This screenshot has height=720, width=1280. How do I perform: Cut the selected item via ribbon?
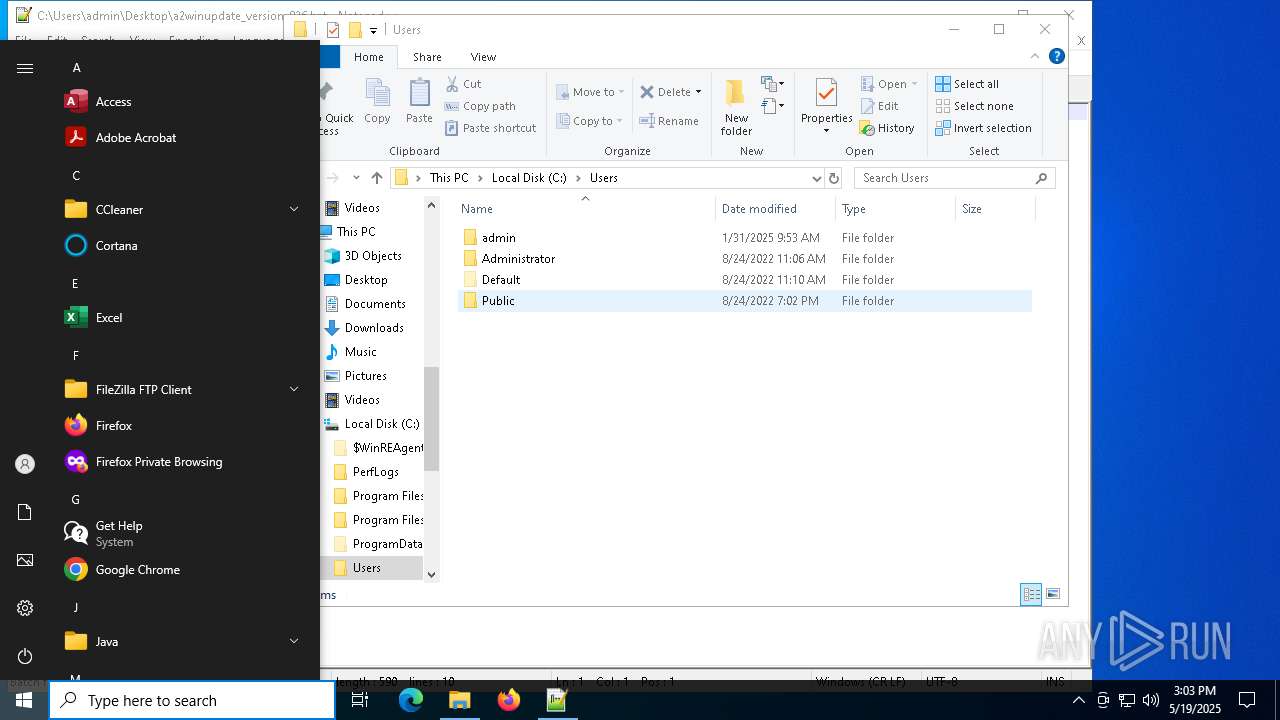point(463,84)
